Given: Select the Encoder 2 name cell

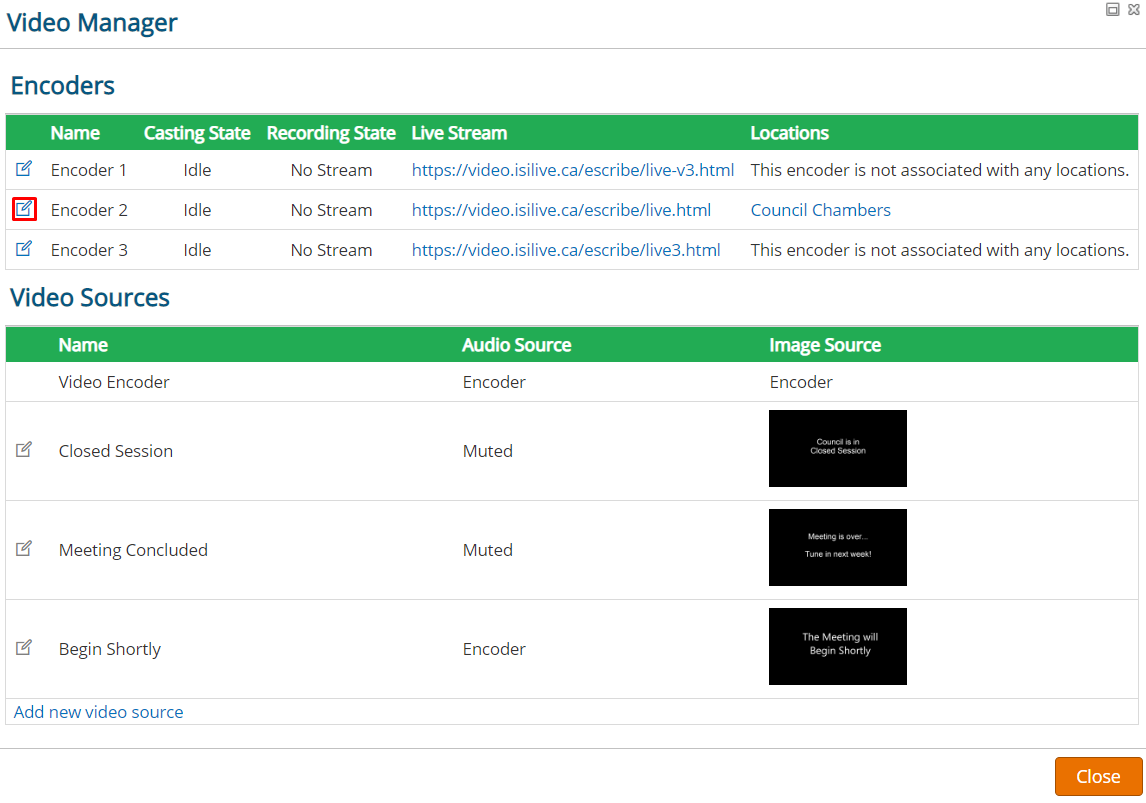Looking at the screenshot, I should point(89,210).
